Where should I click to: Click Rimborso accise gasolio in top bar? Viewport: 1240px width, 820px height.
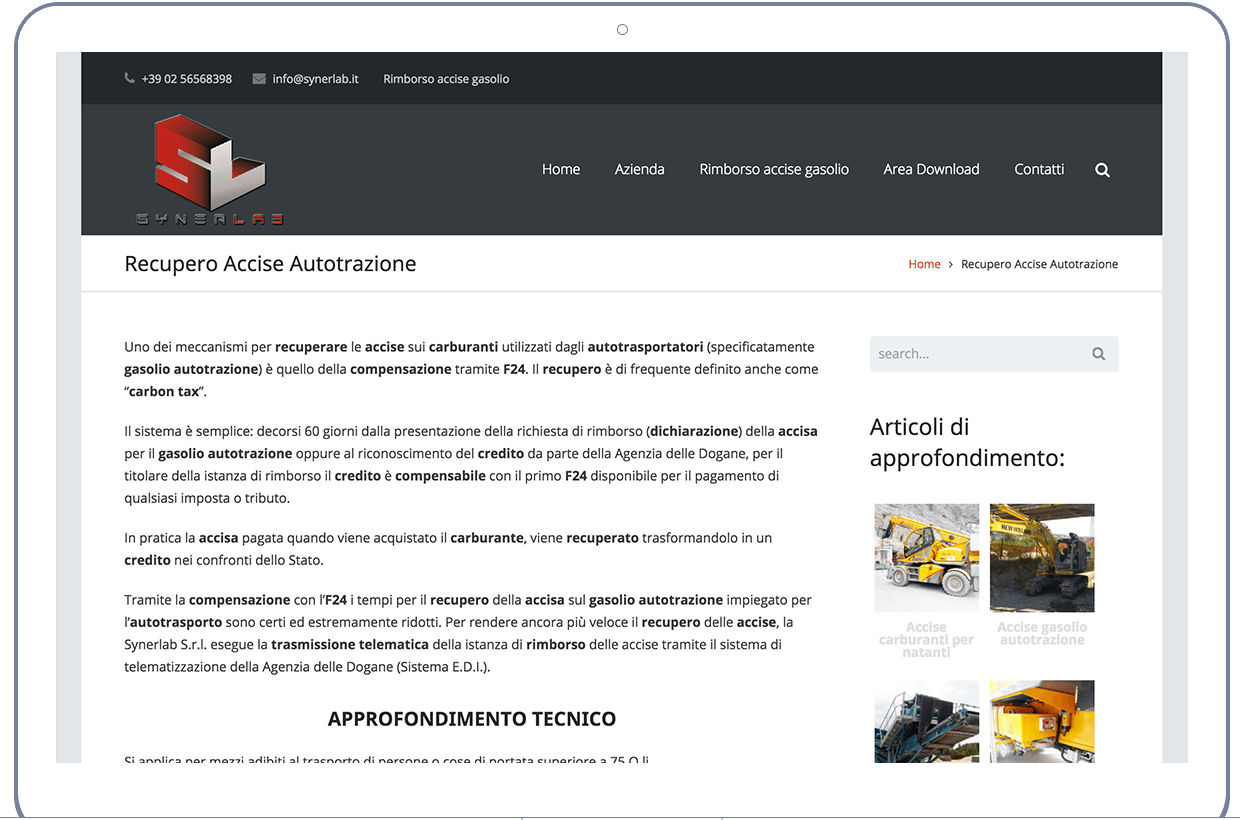pyautogui.click(x=446, y=79)
